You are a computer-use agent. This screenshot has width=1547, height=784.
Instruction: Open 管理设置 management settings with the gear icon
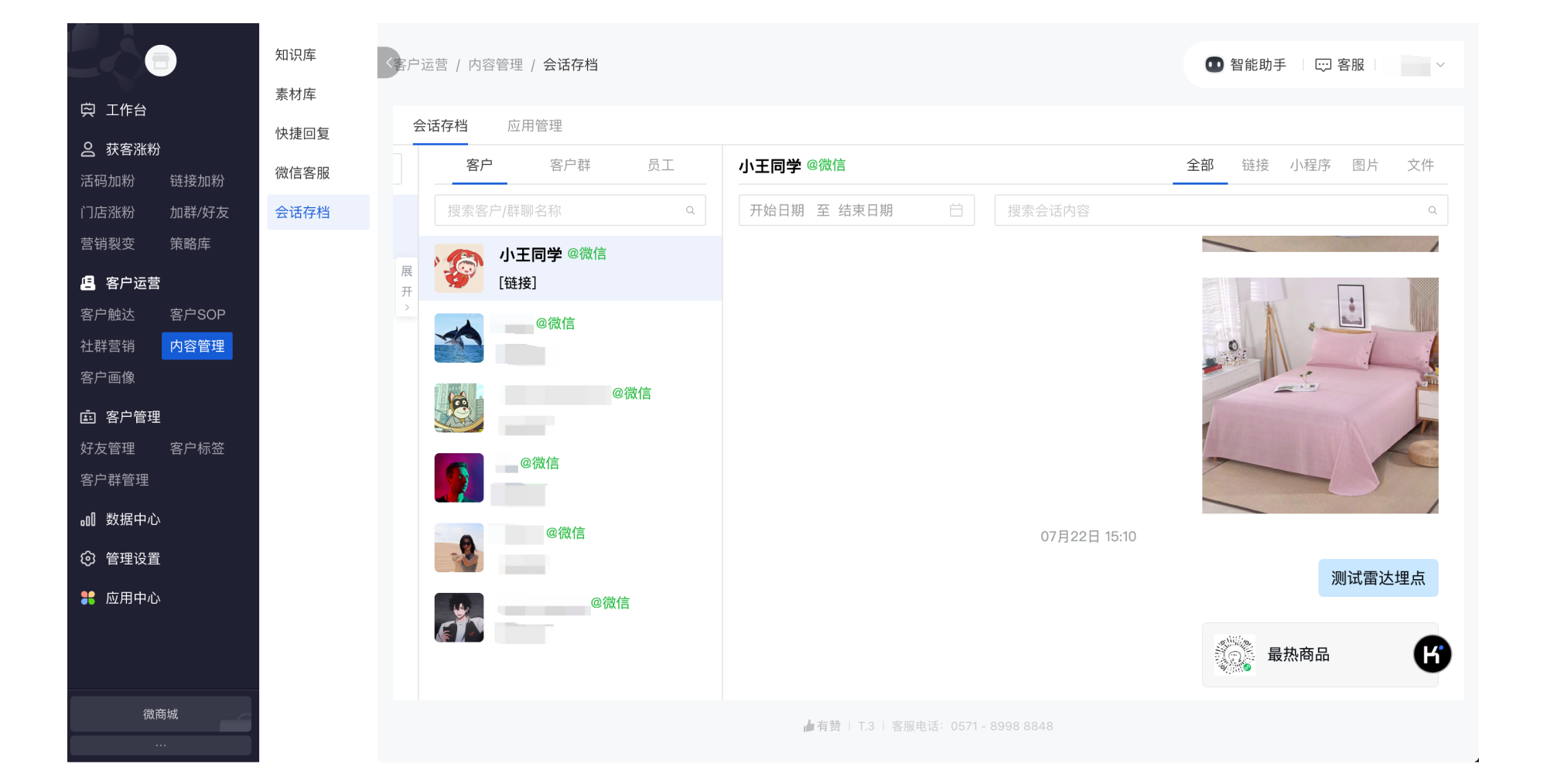121,558
